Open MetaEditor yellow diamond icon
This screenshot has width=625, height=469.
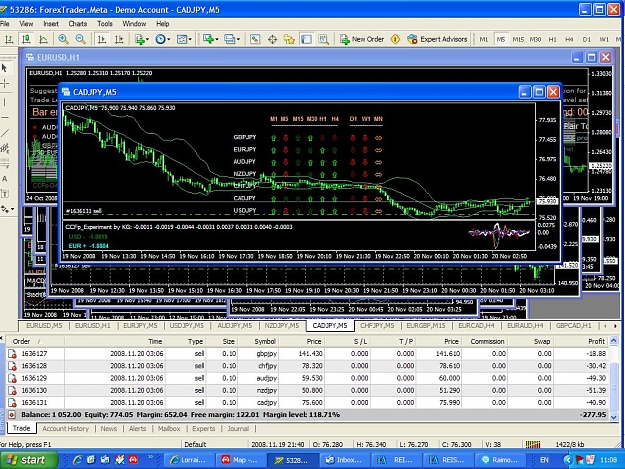[395, 39]
